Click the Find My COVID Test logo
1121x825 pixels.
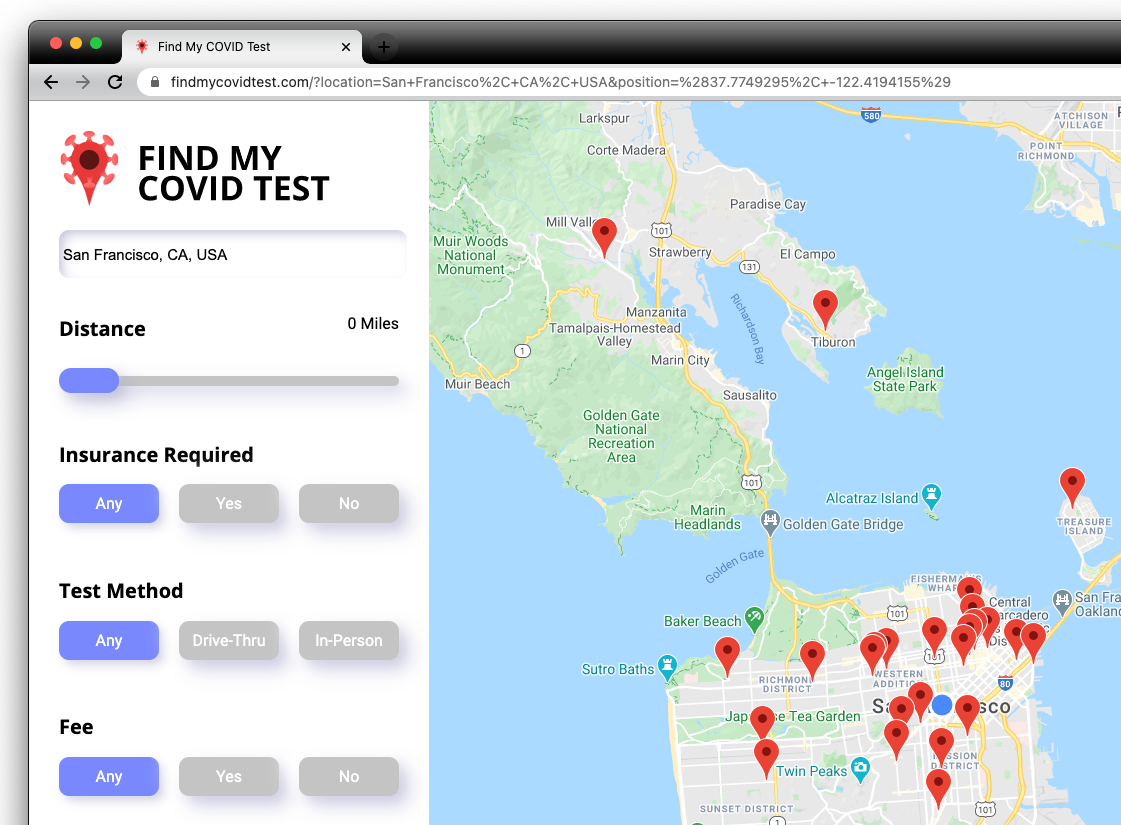coord(194,169)
